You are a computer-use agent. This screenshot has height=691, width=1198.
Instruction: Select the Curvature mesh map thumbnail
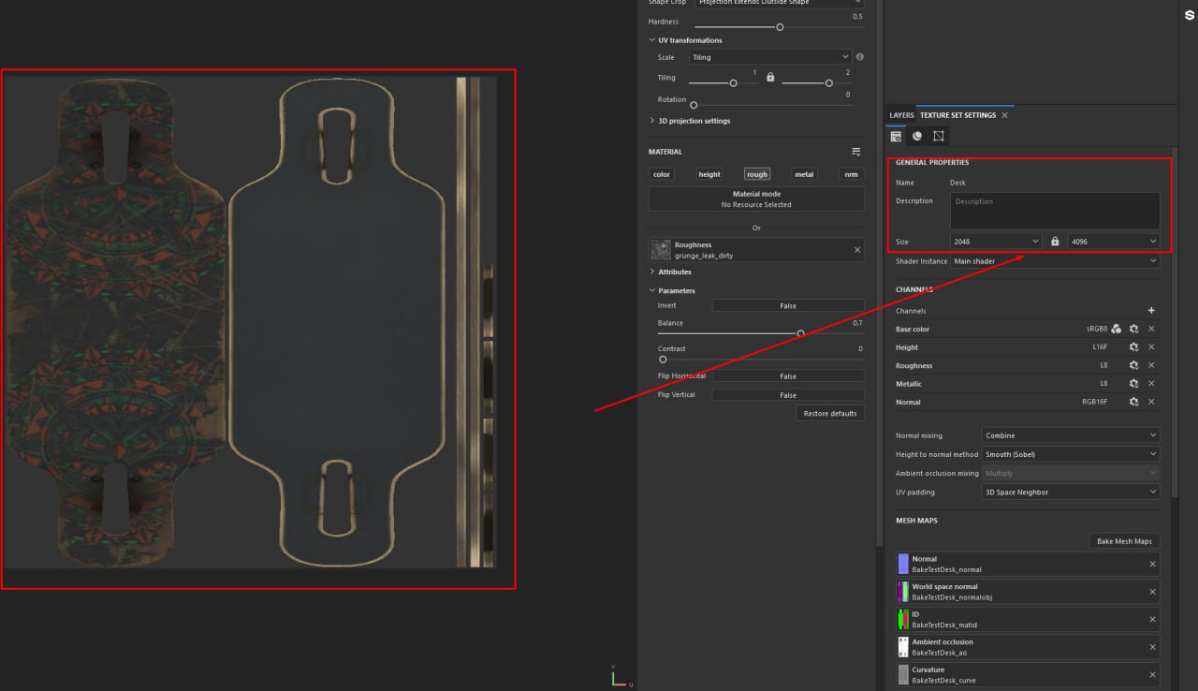coord(903,675)
